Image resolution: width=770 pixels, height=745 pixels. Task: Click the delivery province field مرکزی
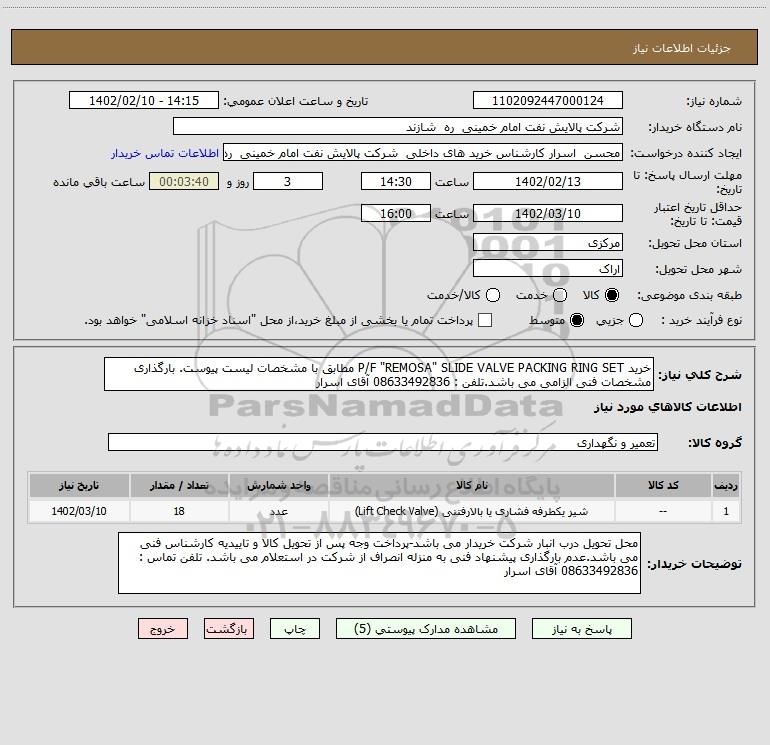pyautogui.click(x=548, y=243)
